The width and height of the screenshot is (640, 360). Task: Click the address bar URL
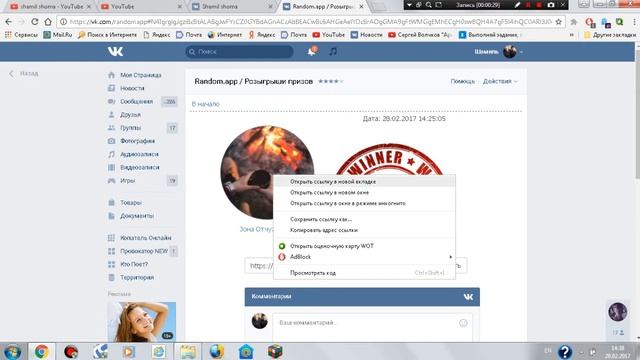[x=310, y=22]
